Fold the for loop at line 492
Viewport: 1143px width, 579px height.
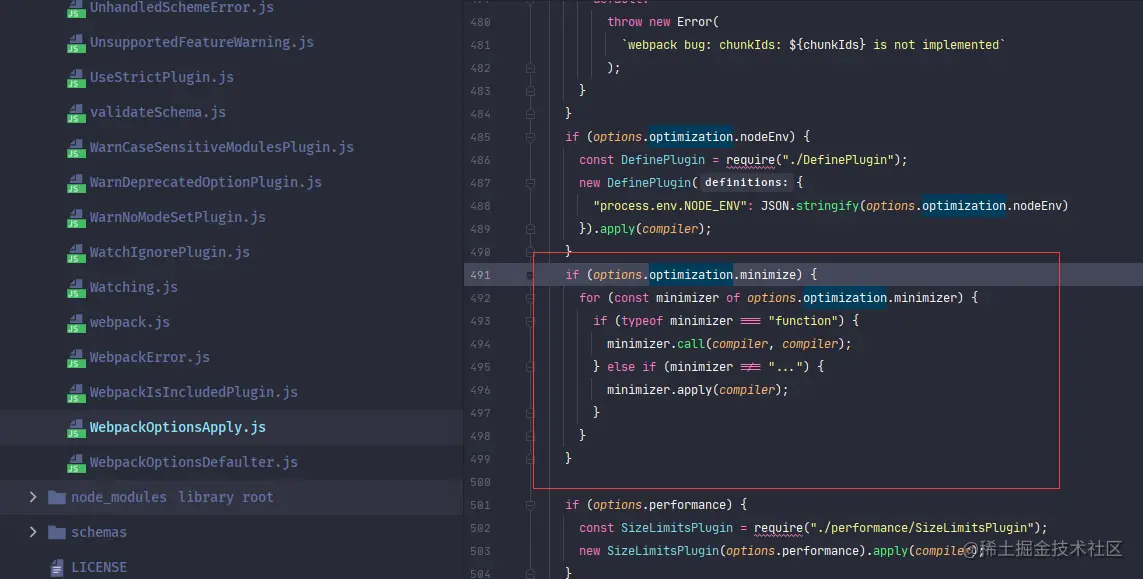530,298
